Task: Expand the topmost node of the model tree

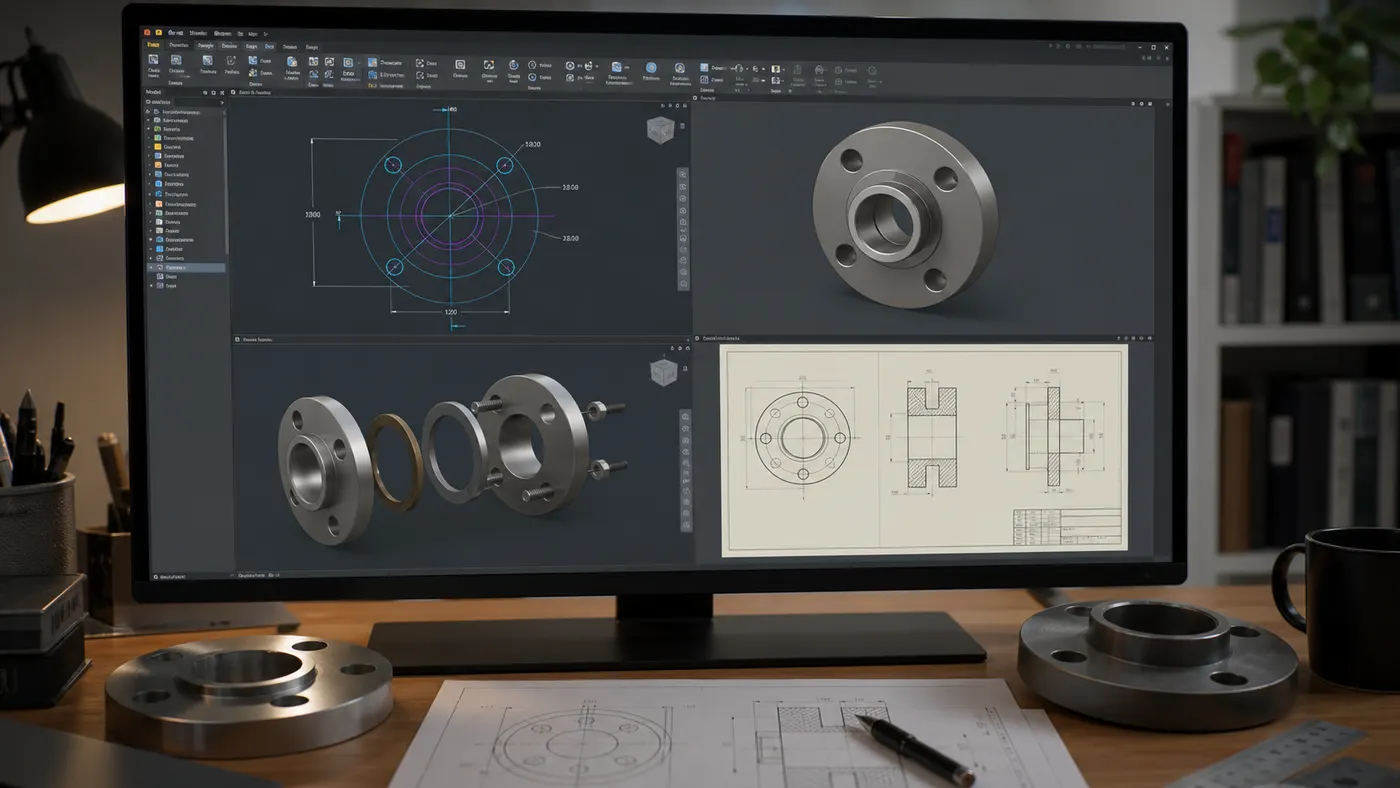Action: 148,112
